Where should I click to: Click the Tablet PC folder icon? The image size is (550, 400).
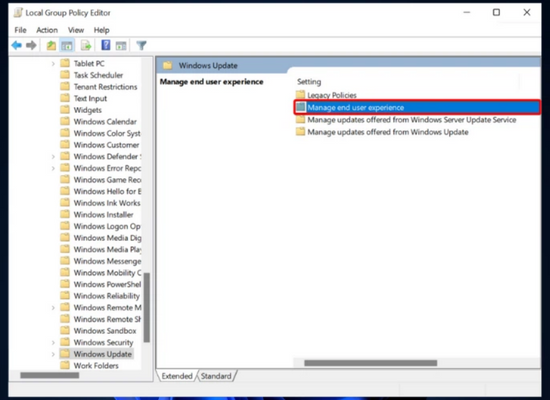[65, 63]
